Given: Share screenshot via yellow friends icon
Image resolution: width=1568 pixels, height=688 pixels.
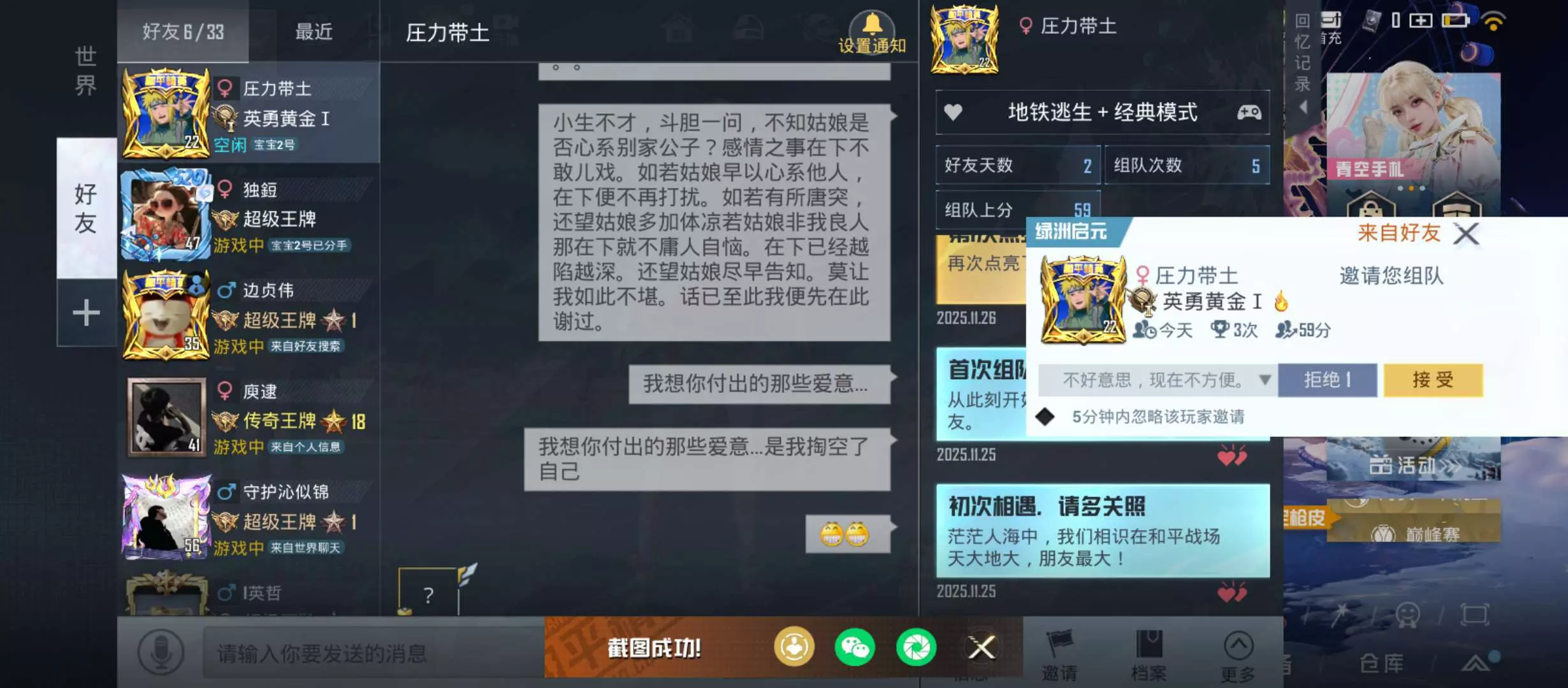Looking at the screenshot, I should pyautogui.click(x=794, y=648).
